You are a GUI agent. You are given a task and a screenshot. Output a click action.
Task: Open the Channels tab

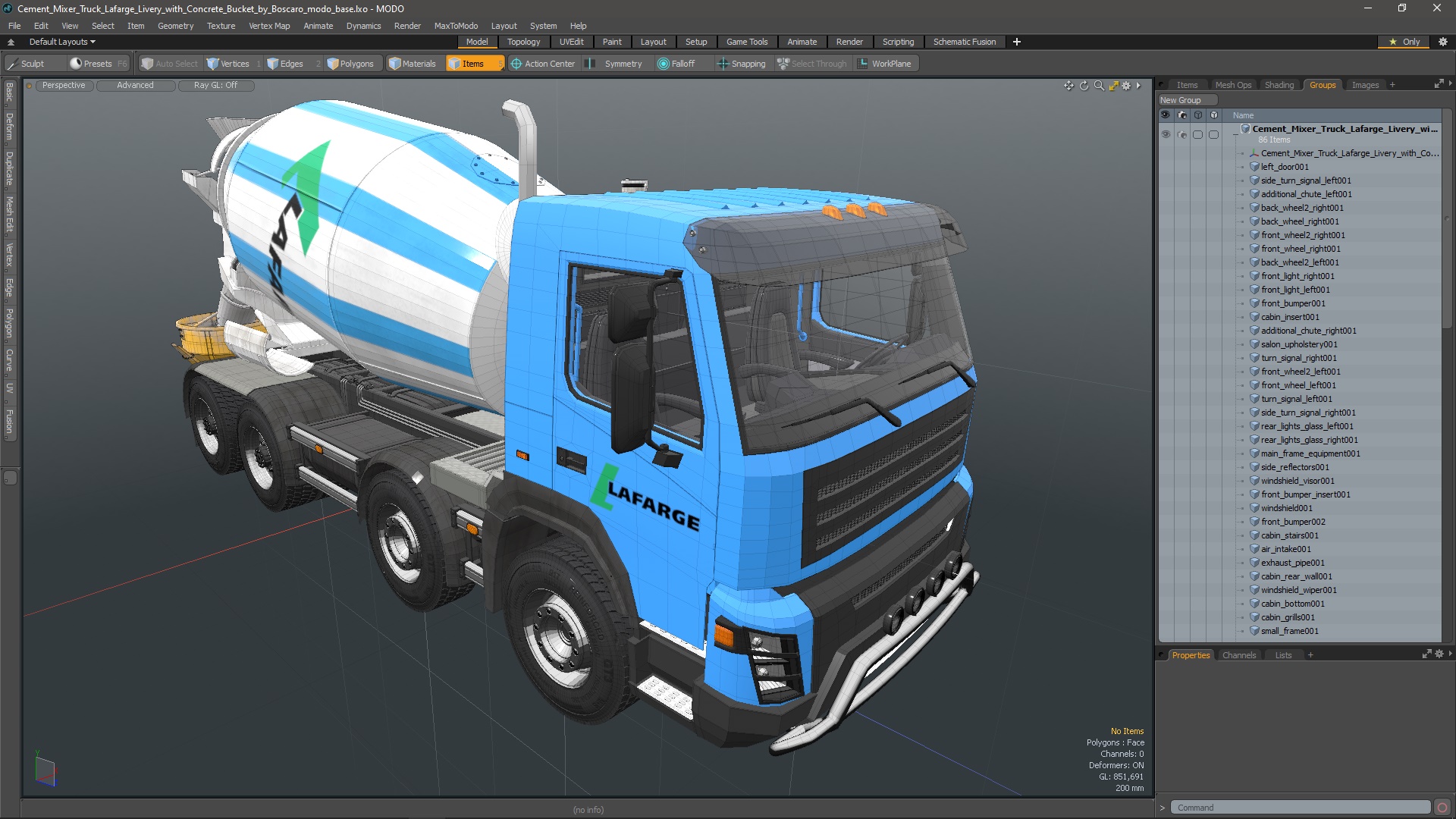point(1239,655)
